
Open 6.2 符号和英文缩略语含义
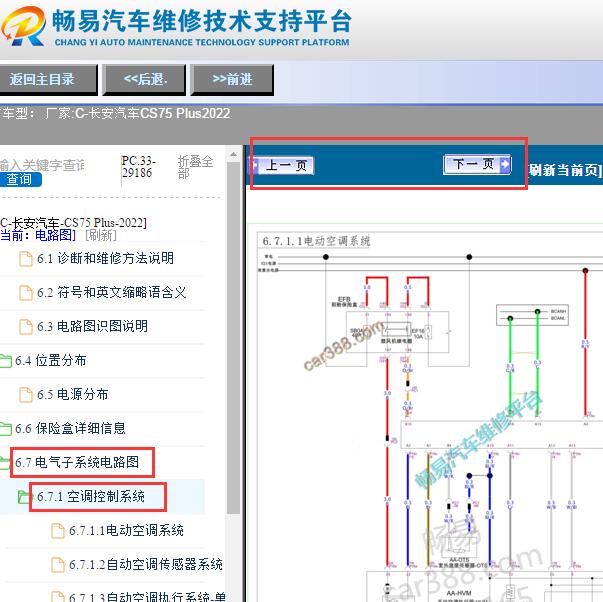click(112, 292)
